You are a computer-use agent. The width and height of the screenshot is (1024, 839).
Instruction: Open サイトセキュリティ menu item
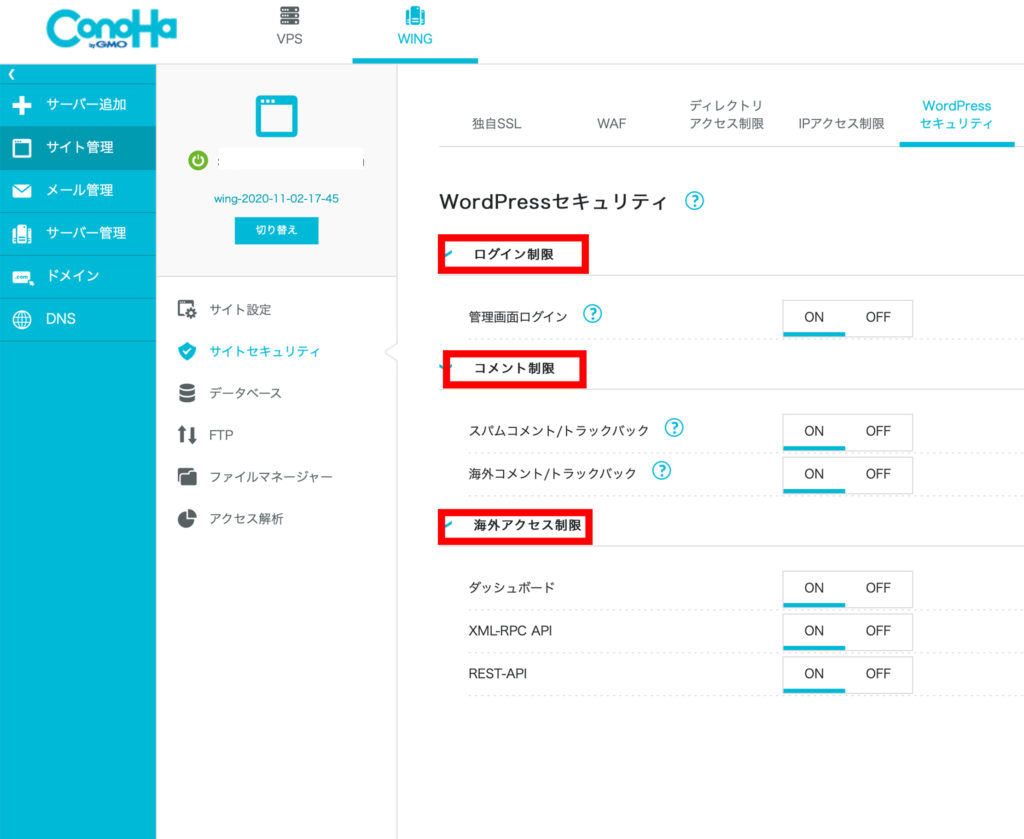[x=264, y=351]
